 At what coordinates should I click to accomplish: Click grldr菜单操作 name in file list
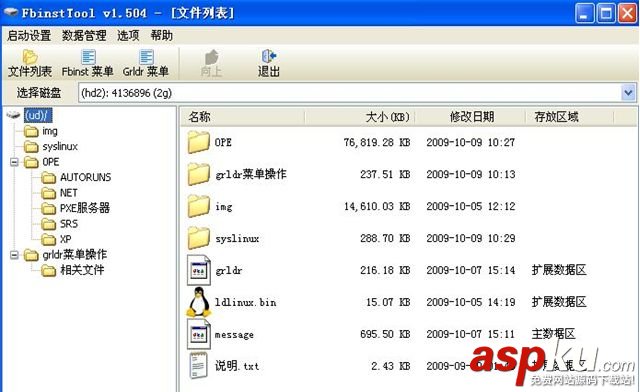coord(251,174)
